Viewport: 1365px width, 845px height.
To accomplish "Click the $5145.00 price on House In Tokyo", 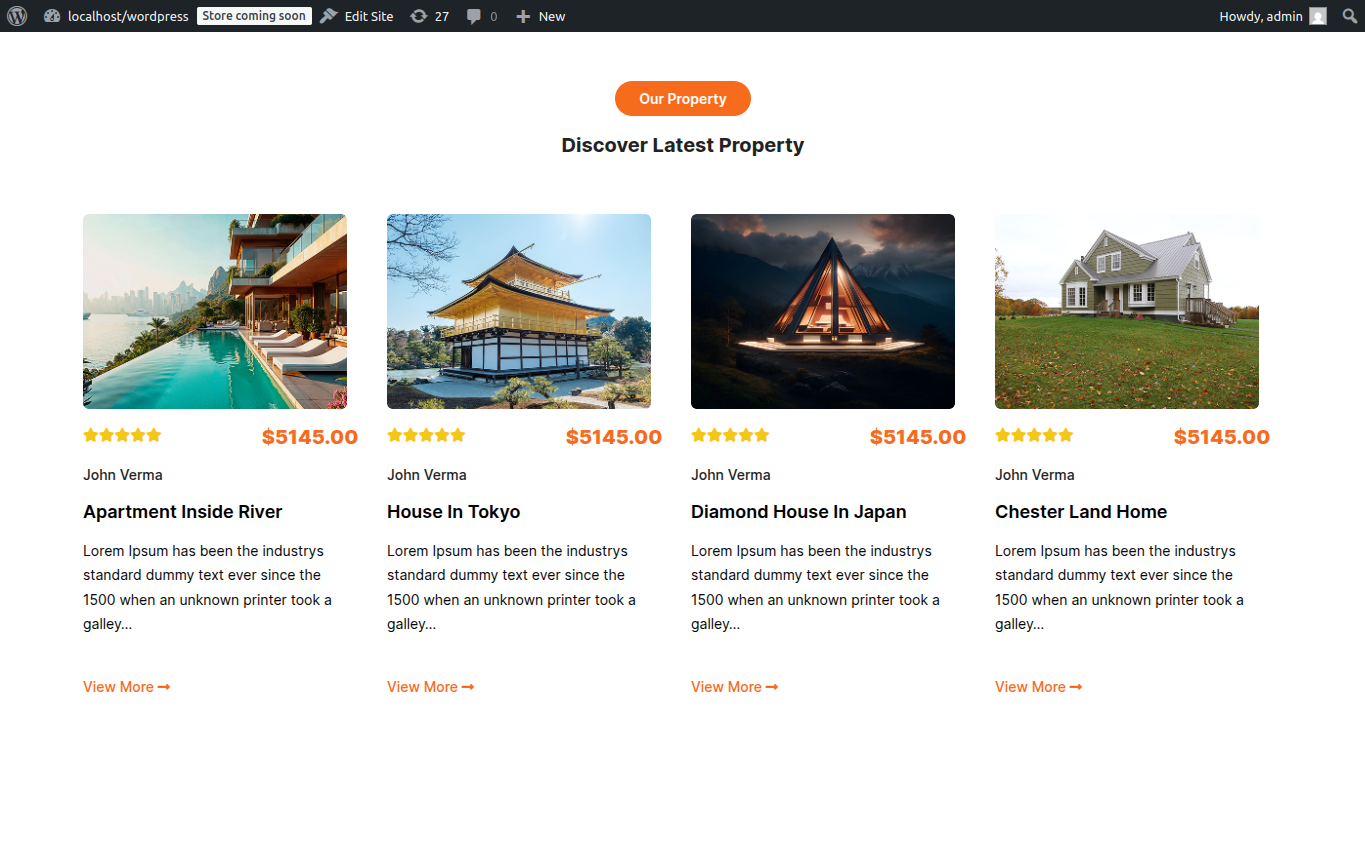I will 614,437.
